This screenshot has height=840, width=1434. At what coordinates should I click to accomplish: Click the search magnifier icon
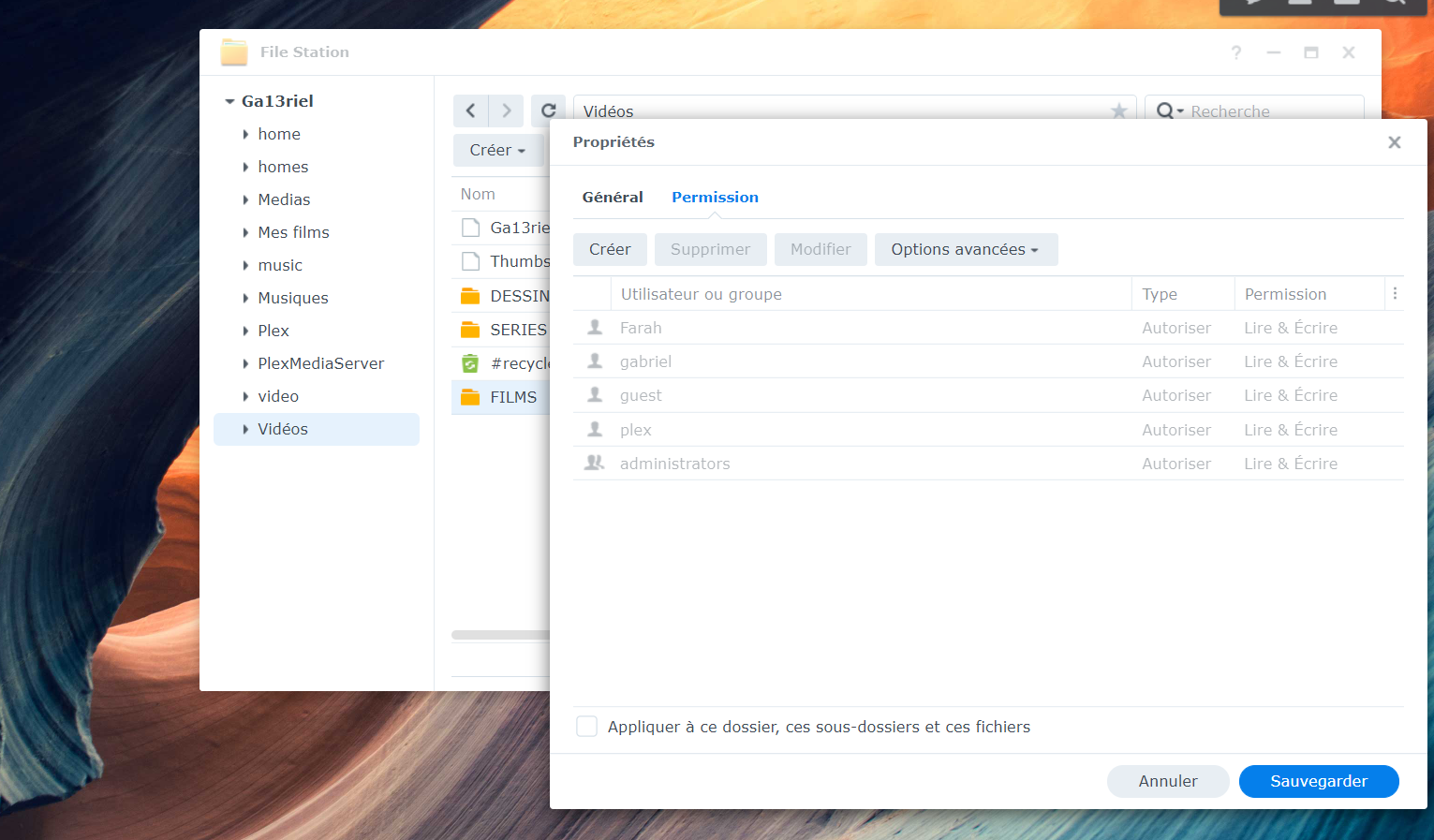tap(1165, 111)
